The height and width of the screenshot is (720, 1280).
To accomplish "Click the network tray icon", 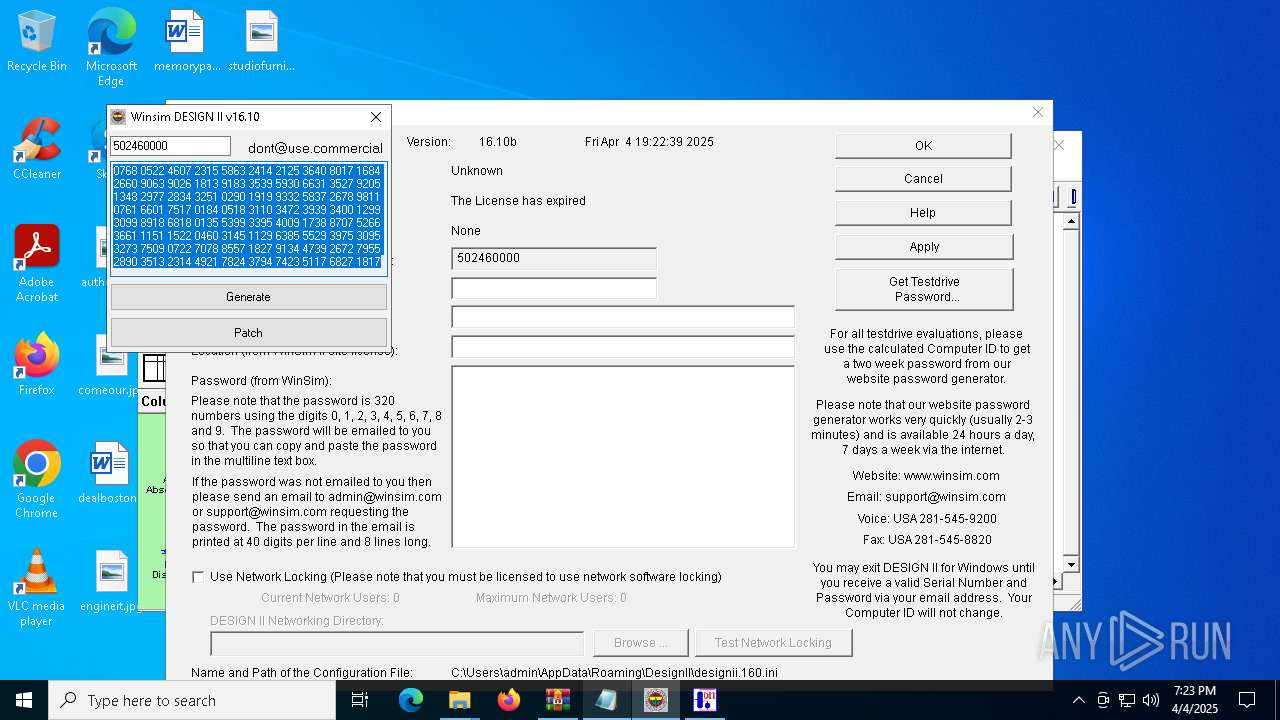I will 1127,700.
